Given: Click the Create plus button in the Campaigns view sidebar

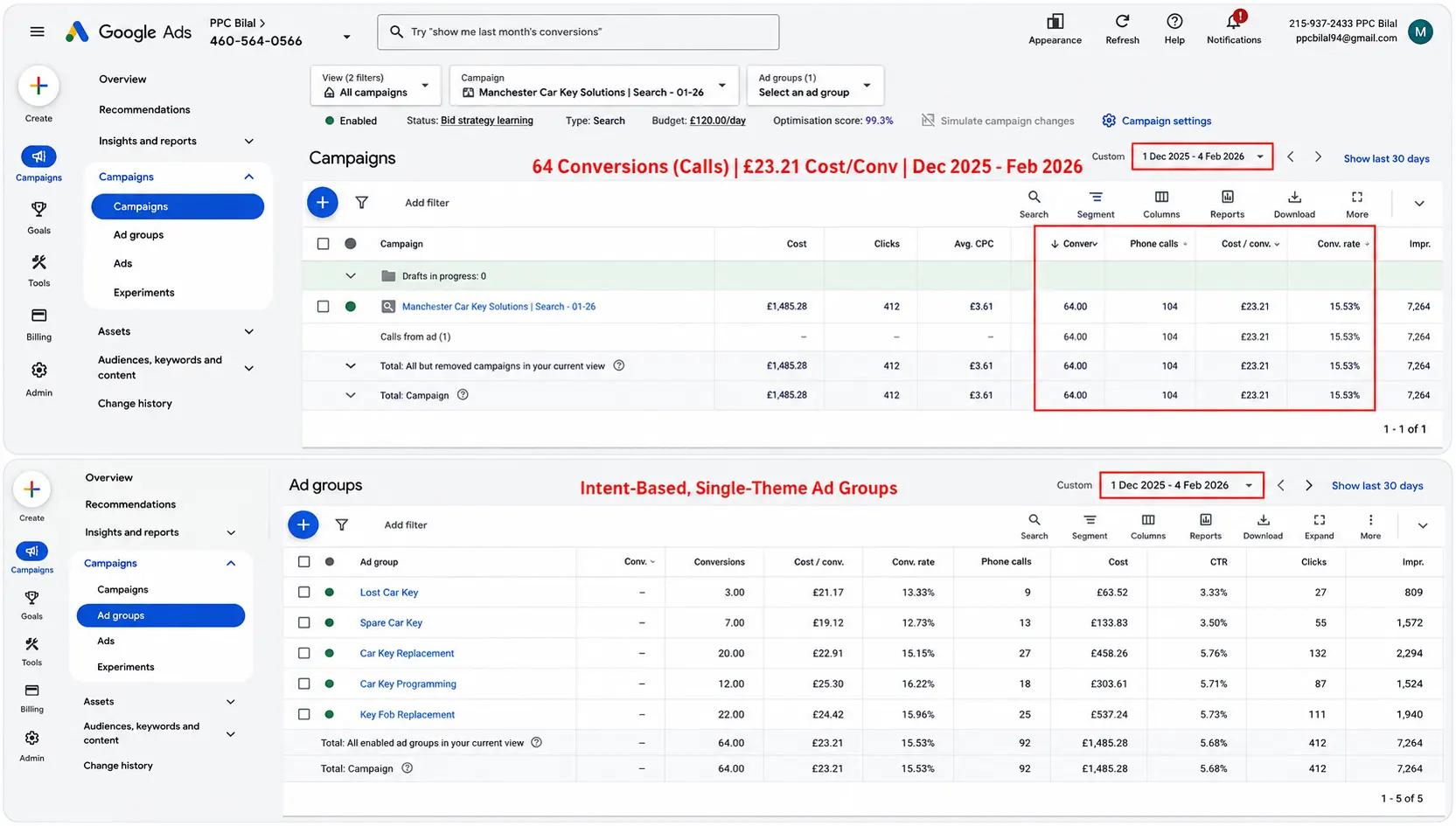Looking at the screenshot, I should pos(38,86).
